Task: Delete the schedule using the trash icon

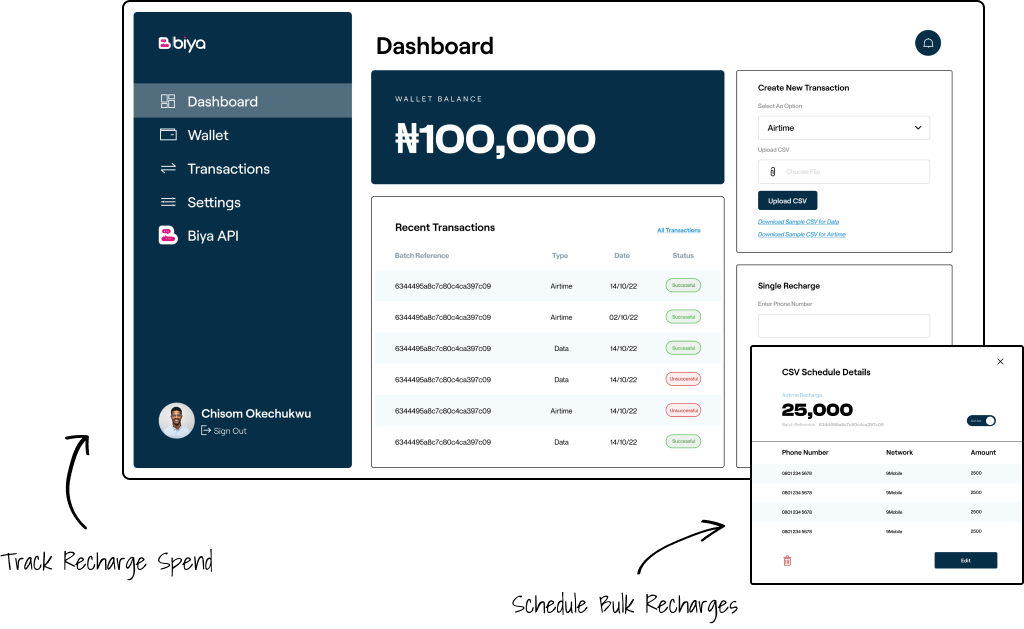Action: 788,560
